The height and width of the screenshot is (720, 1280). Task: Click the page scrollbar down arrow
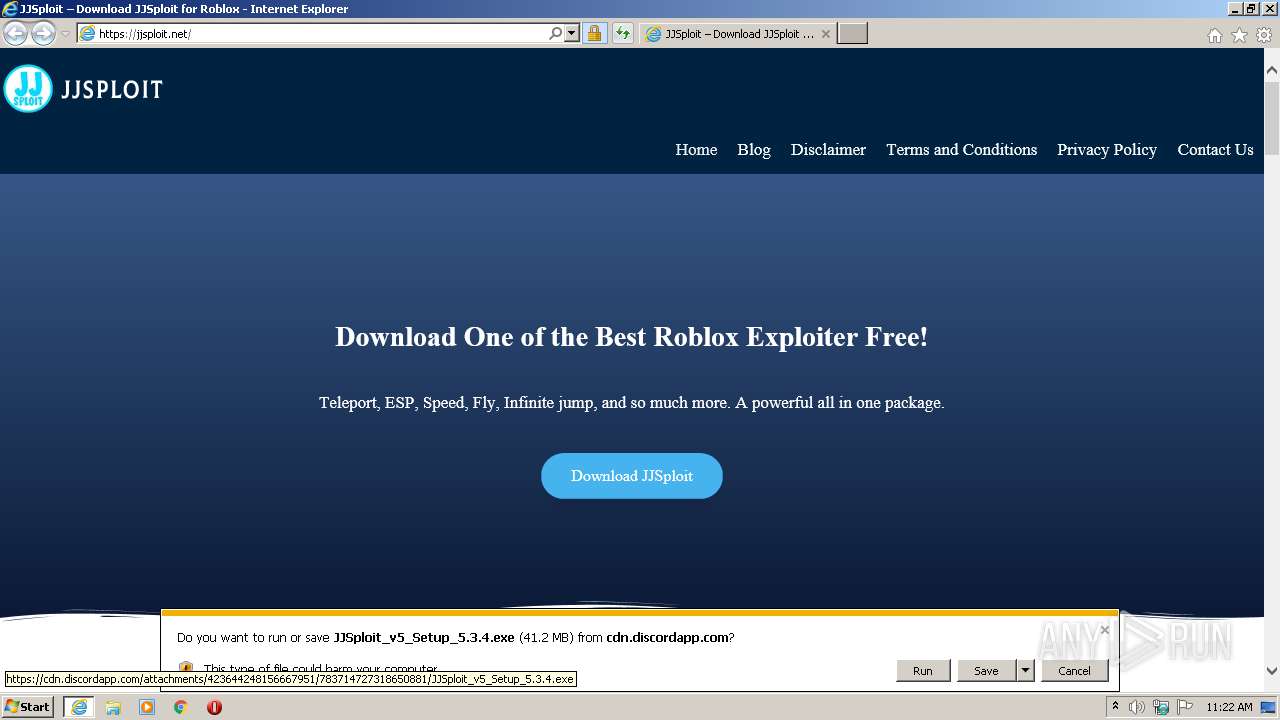[x=1272, y=671]
